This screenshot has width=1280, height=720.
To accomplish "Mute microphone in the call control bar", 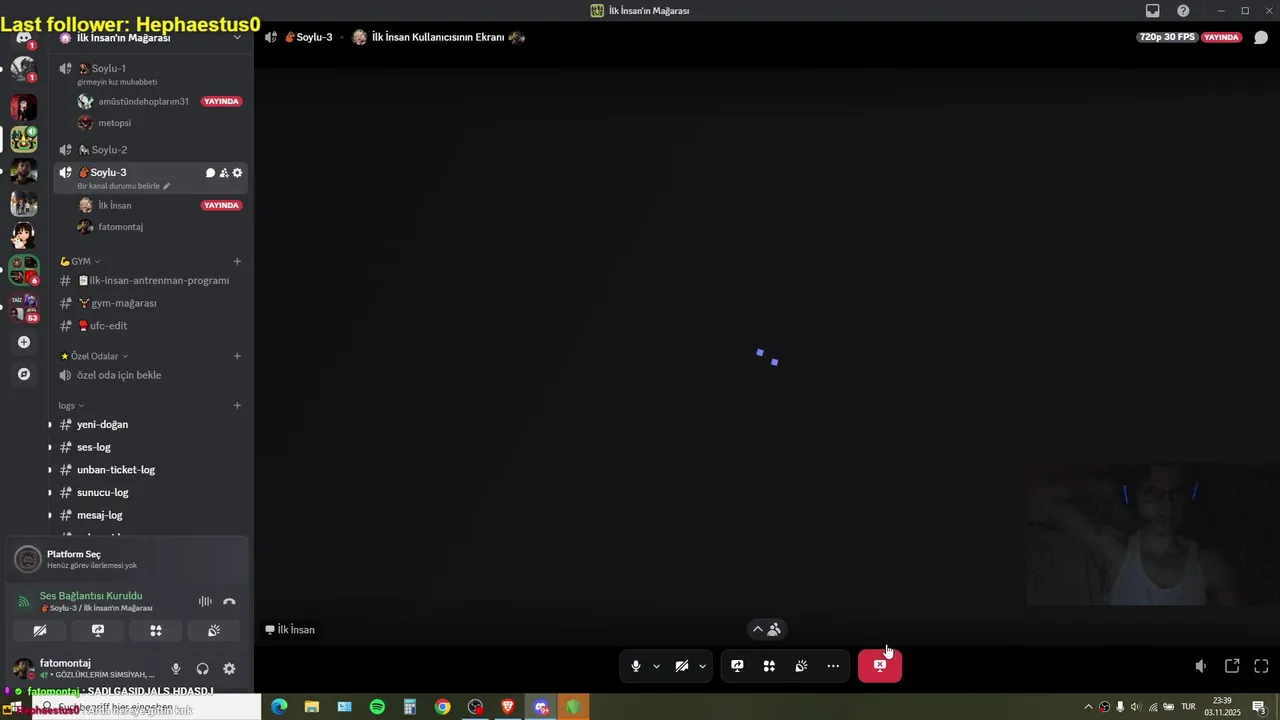I will point(635,666).
